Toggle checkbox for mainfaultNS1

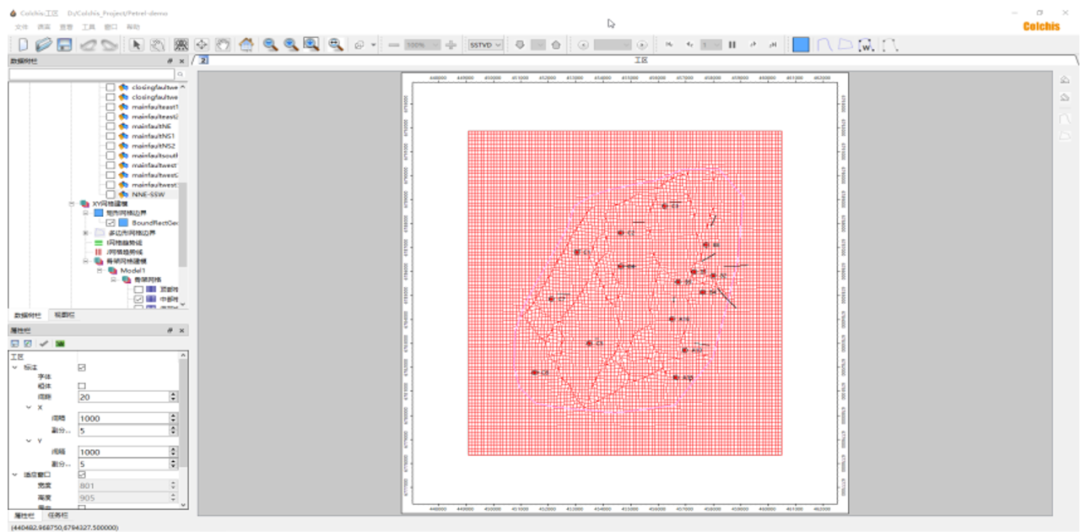(110, 136)
